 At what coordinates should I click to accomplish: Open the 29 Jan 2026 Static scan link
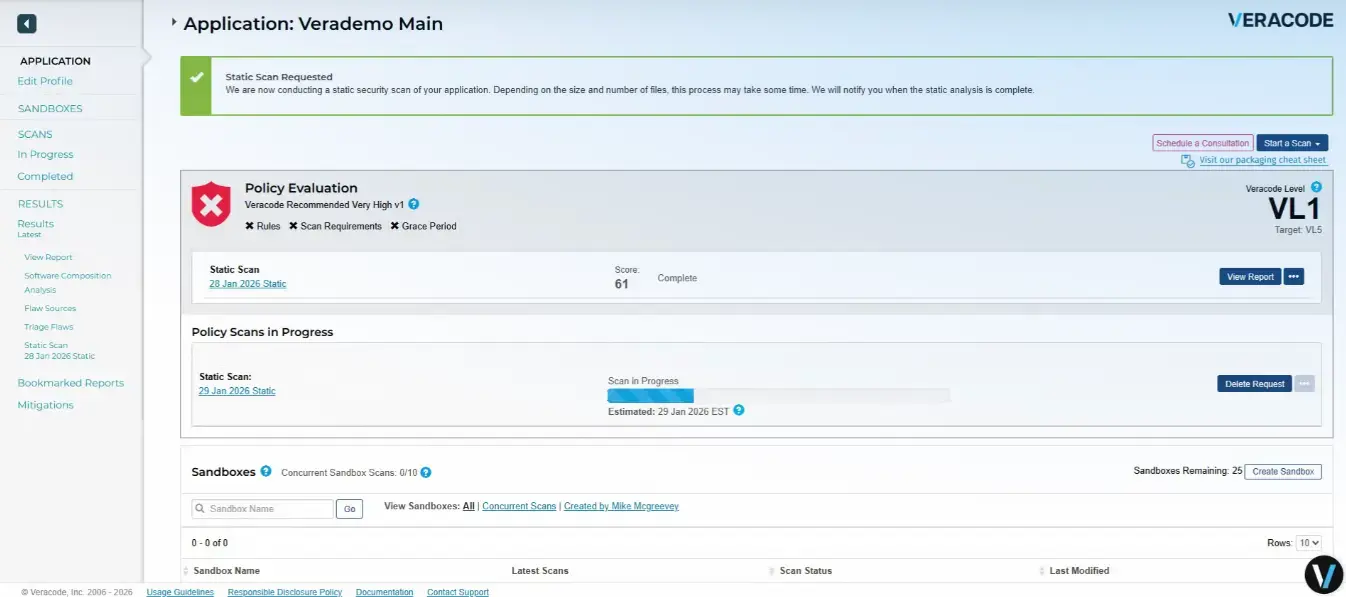(237, 391)
